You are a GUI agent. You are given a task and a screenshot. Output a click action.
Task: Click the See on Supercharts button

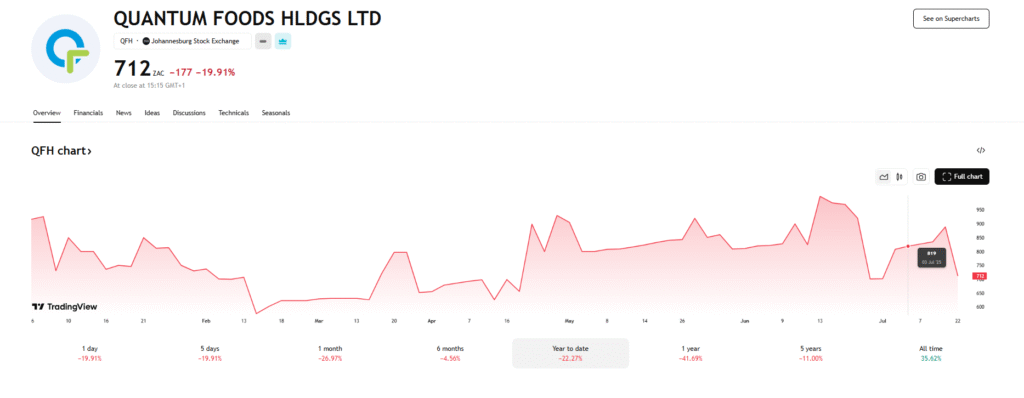click(x=951, y=19)
